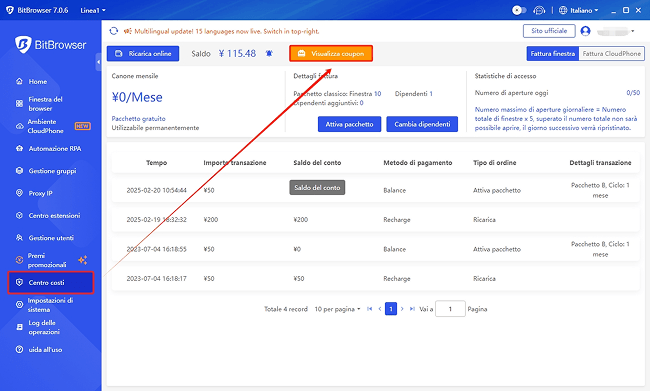Click Ricarica online button
Screen dimensions: 650x391
143,53
